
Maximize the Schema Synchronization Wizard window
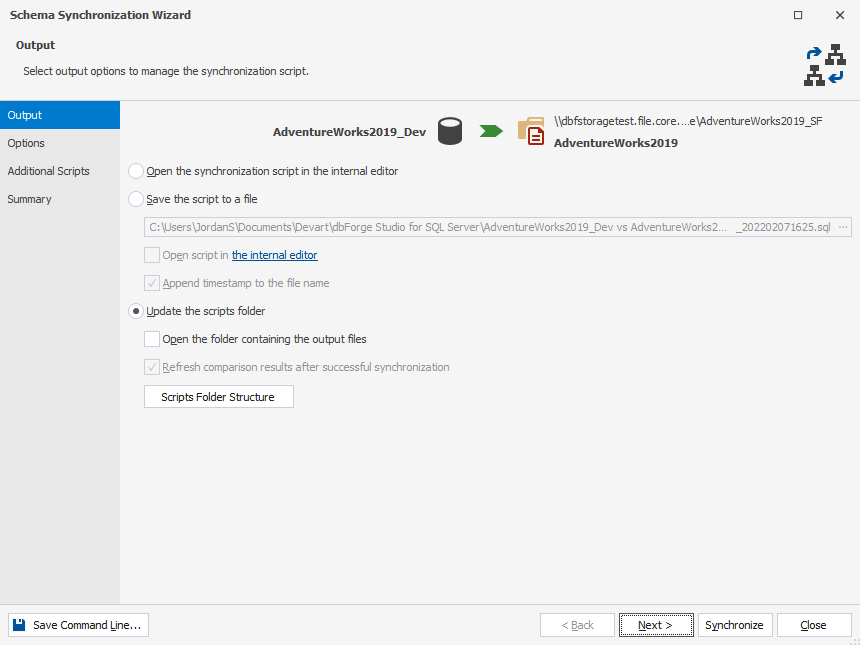[x=798, y=15]
